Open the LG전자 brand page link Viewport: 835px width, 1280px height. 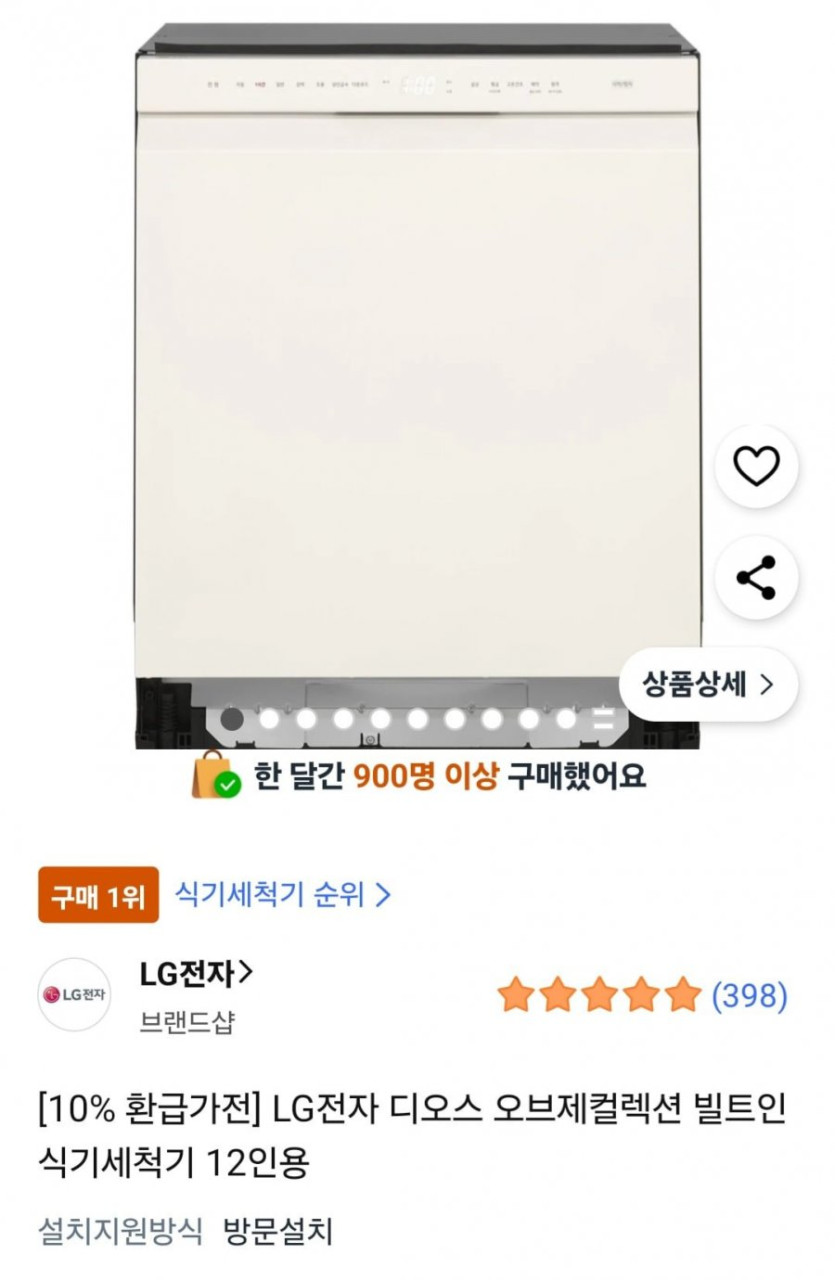[196, 972]
